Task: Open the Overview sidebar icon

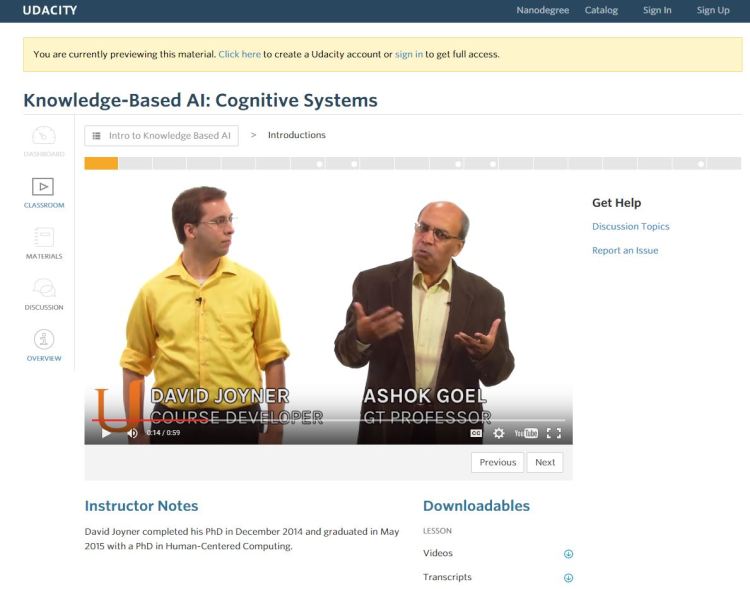Action: point(44,345)
